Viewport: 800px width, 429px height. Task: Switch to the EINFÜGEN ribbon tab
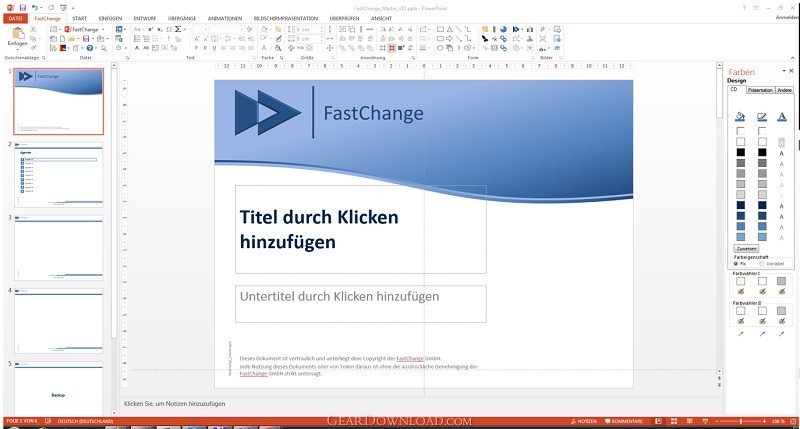110,18
